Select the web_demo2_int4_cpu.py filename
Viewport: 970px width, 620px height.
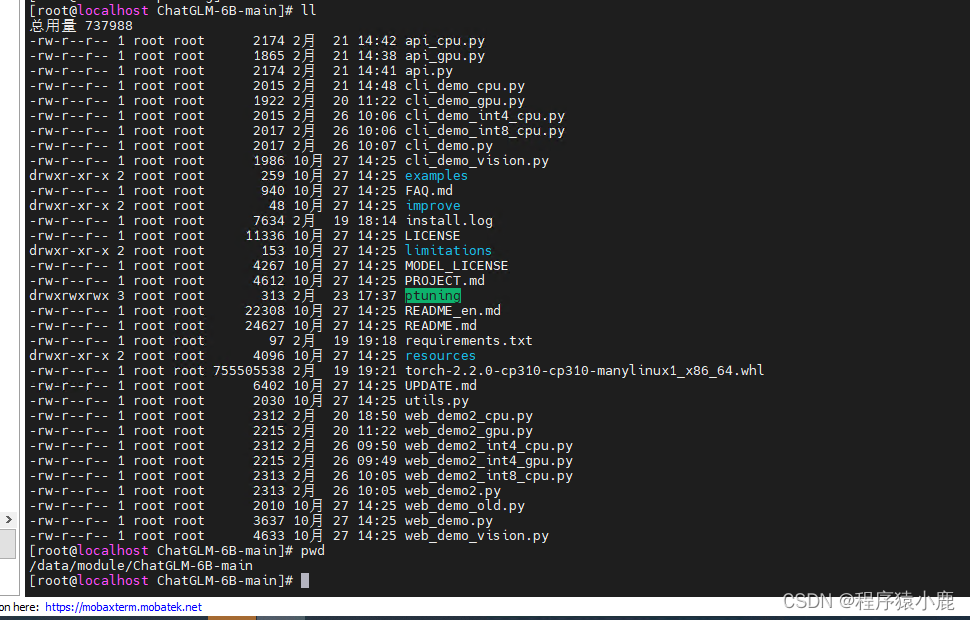(489, 446)
